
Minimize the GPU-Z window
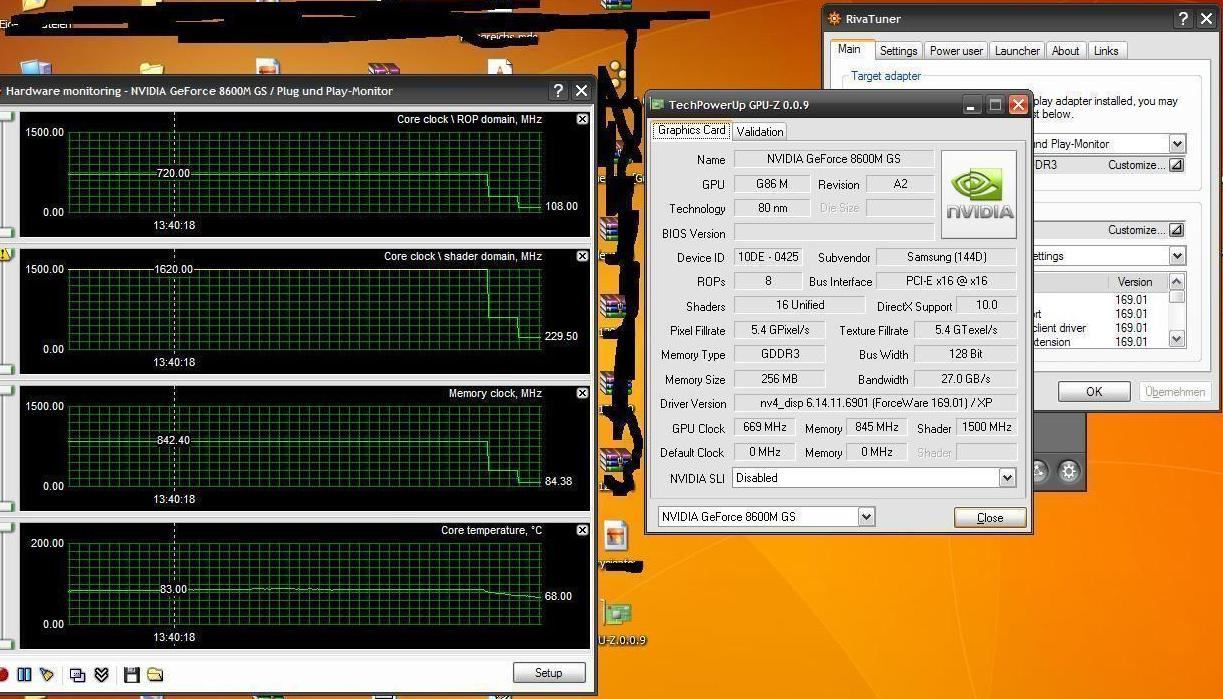click(x=972, y=105)
